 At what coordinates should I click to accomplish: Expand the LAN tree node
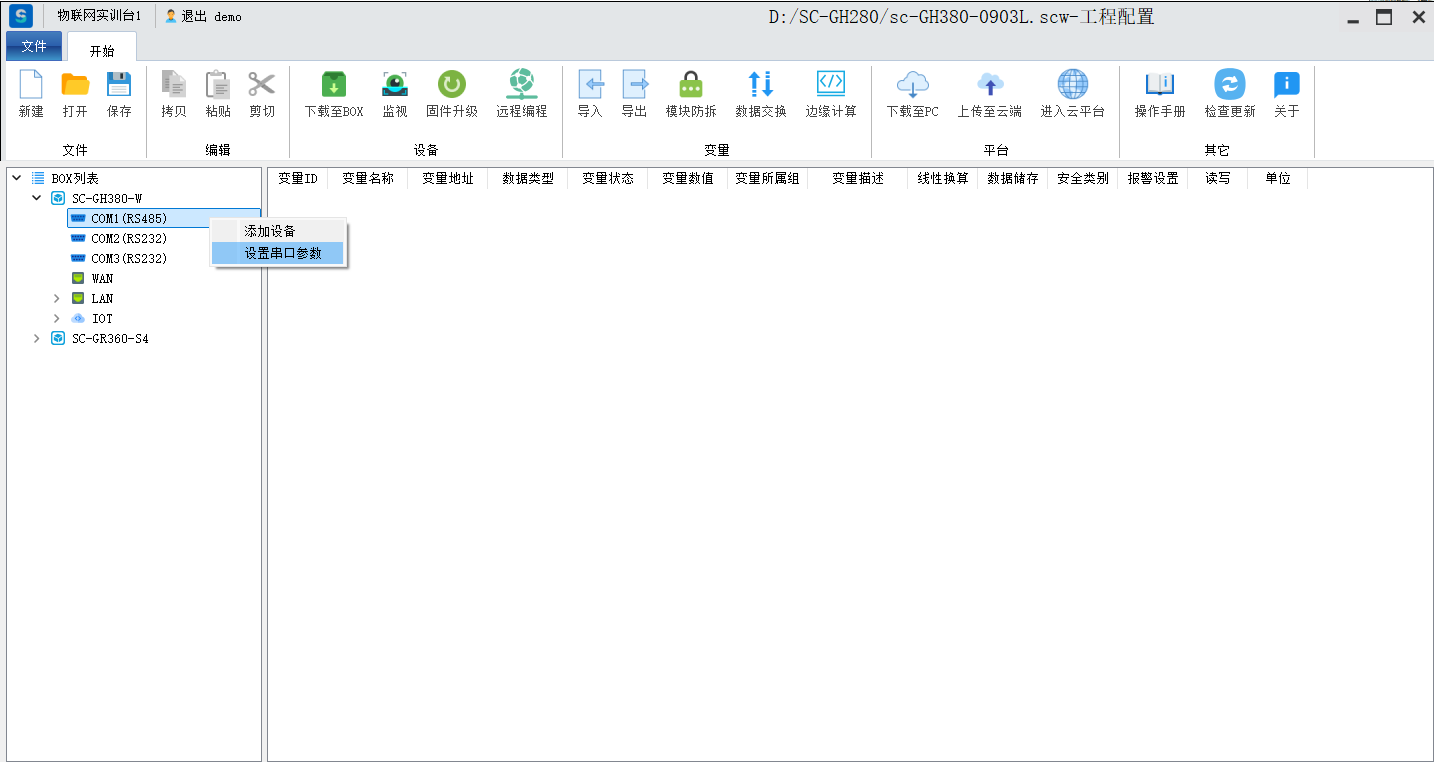tap(57, 299)
